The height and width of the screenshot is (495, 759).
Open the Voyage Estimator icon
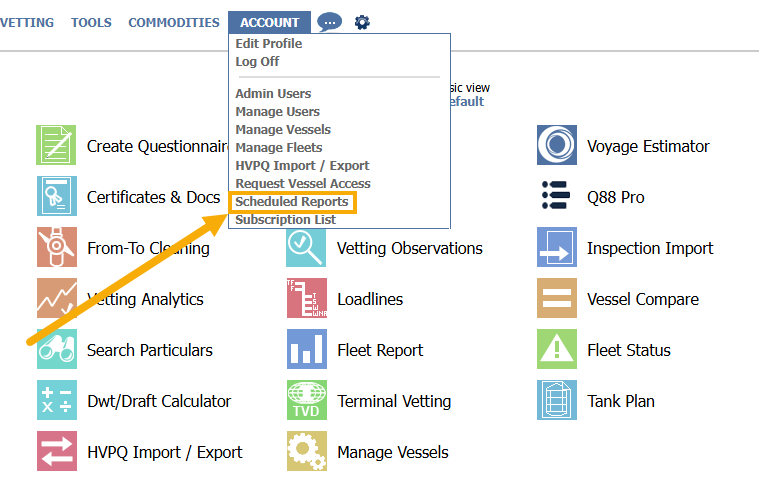557,146
